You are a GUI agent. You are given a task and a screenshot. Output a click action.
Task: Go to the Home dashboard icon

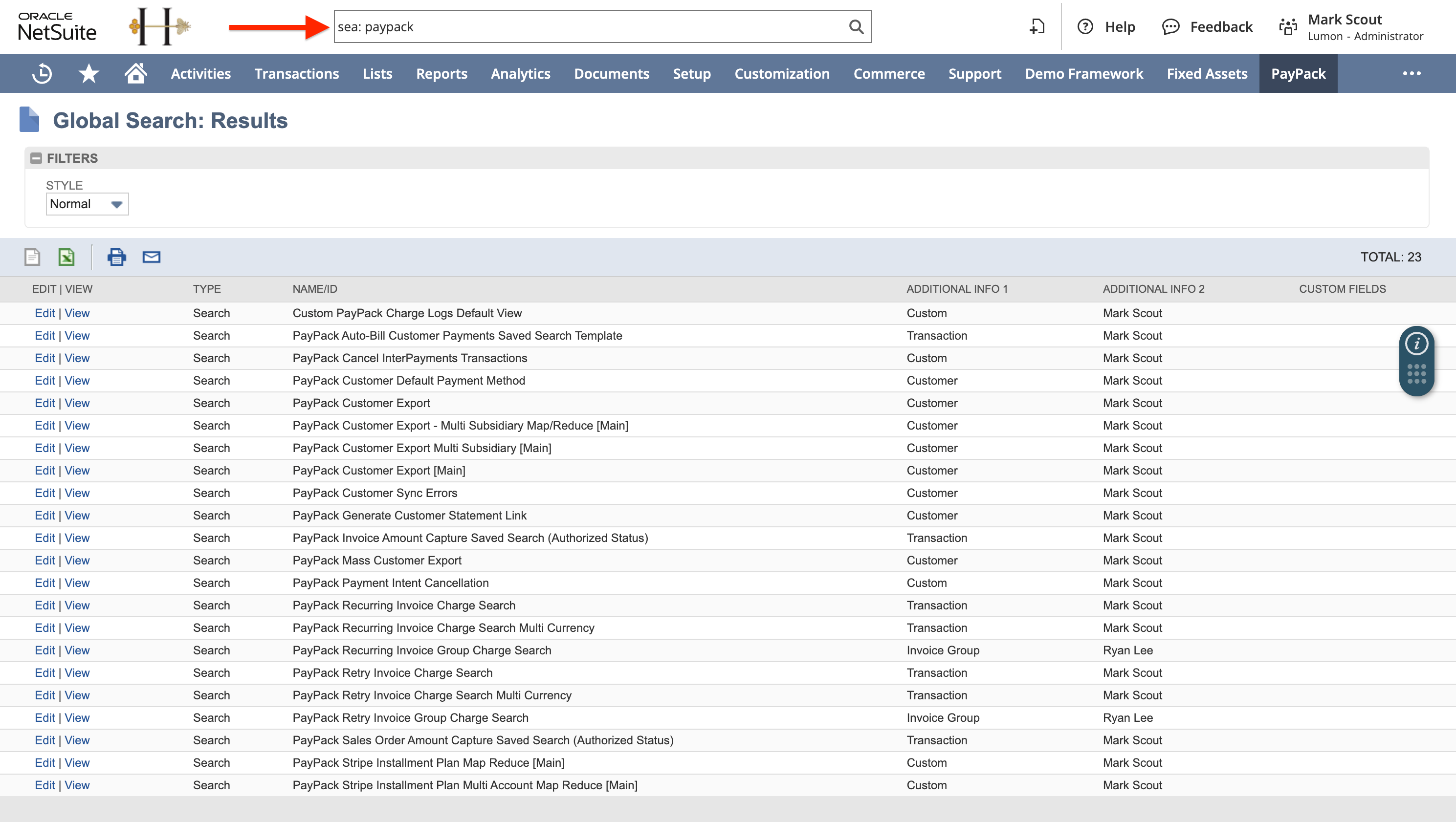click(x=135, y=73)
